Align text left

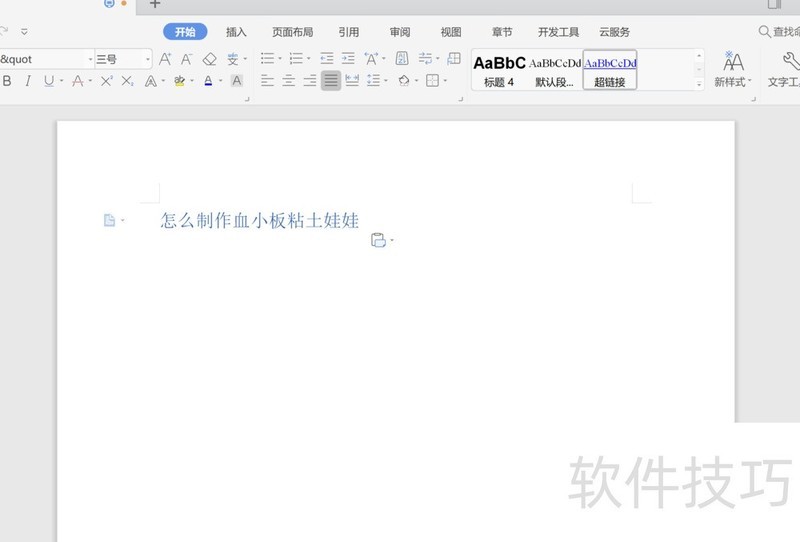[x=267, y=81]
